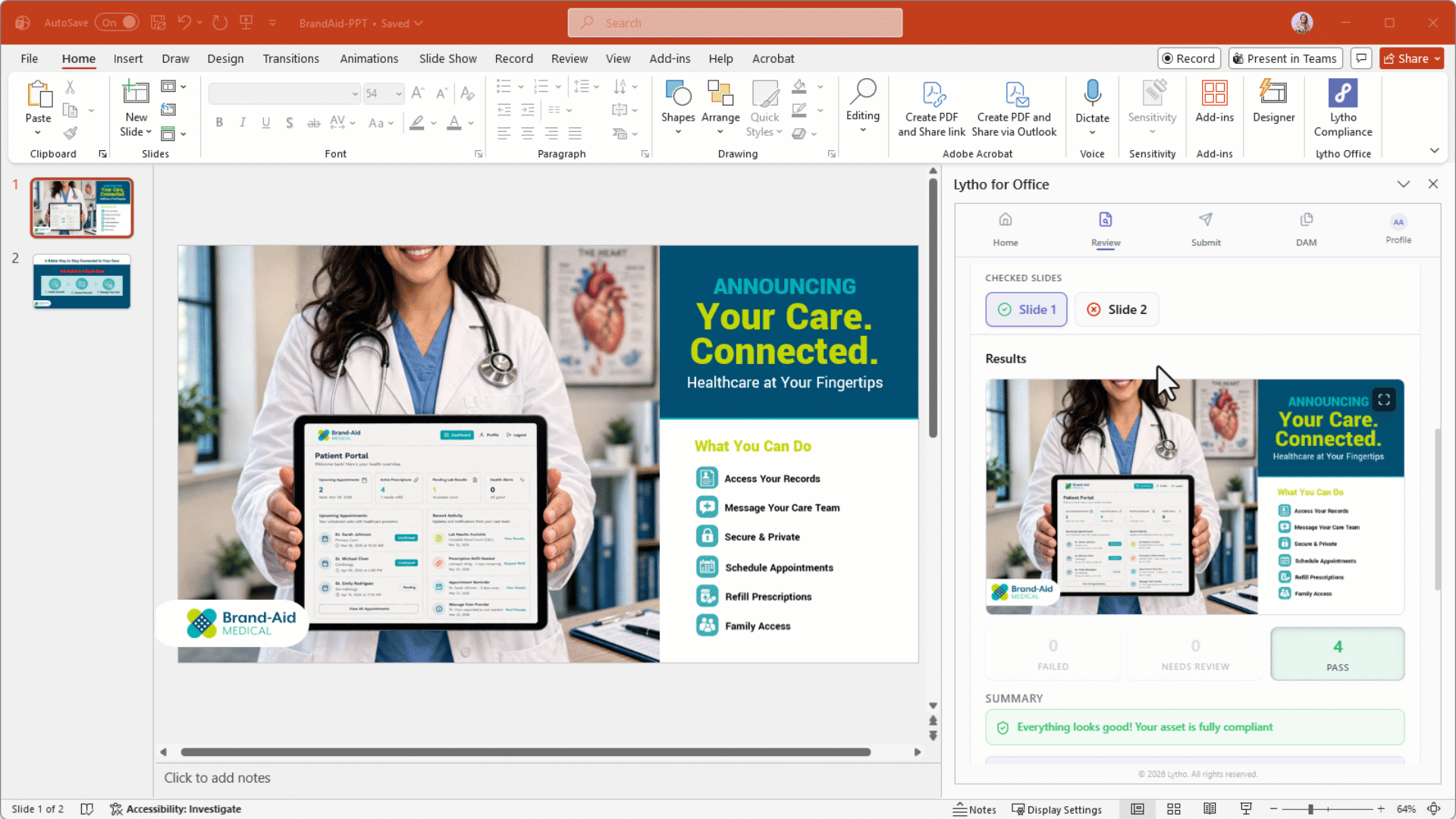Select Slide 2 in checked slides
The image size is (1456, 819).
[x=1116, y=309]
